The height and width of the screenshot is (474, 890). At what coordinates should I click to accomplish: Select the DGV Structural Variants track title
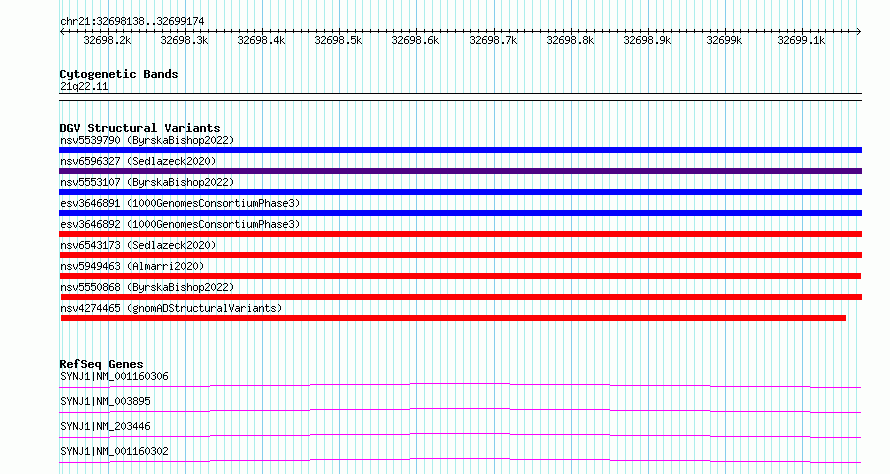pos(140,128)
